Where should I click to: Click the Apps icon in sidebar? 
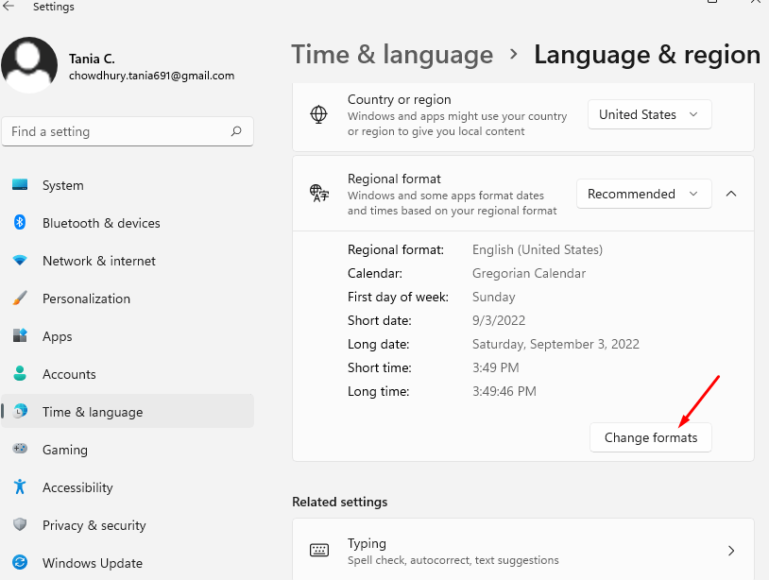point(20,336)
